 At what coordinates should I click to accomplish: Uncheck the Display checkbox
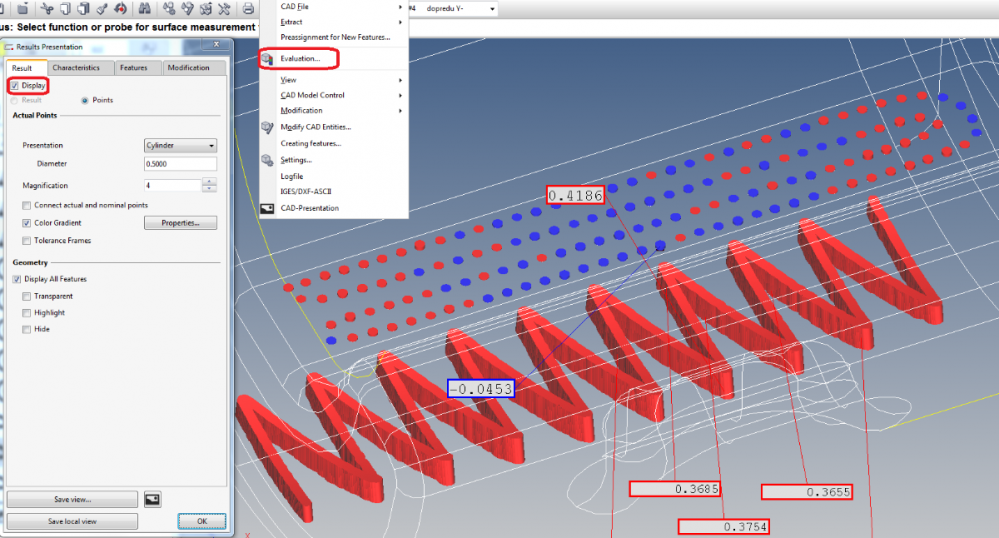coord(15,86)
